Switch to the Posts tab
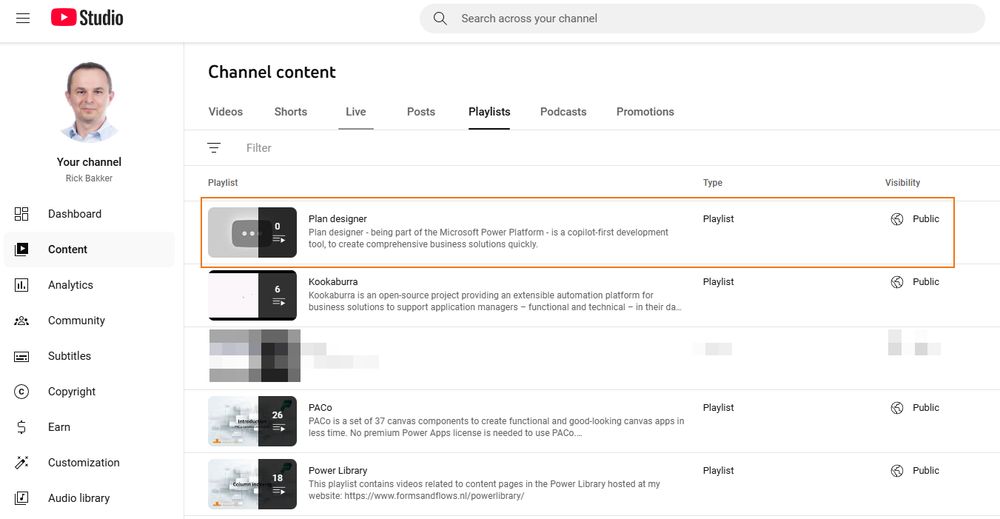 pyautogui.click(x=421, y=112)
